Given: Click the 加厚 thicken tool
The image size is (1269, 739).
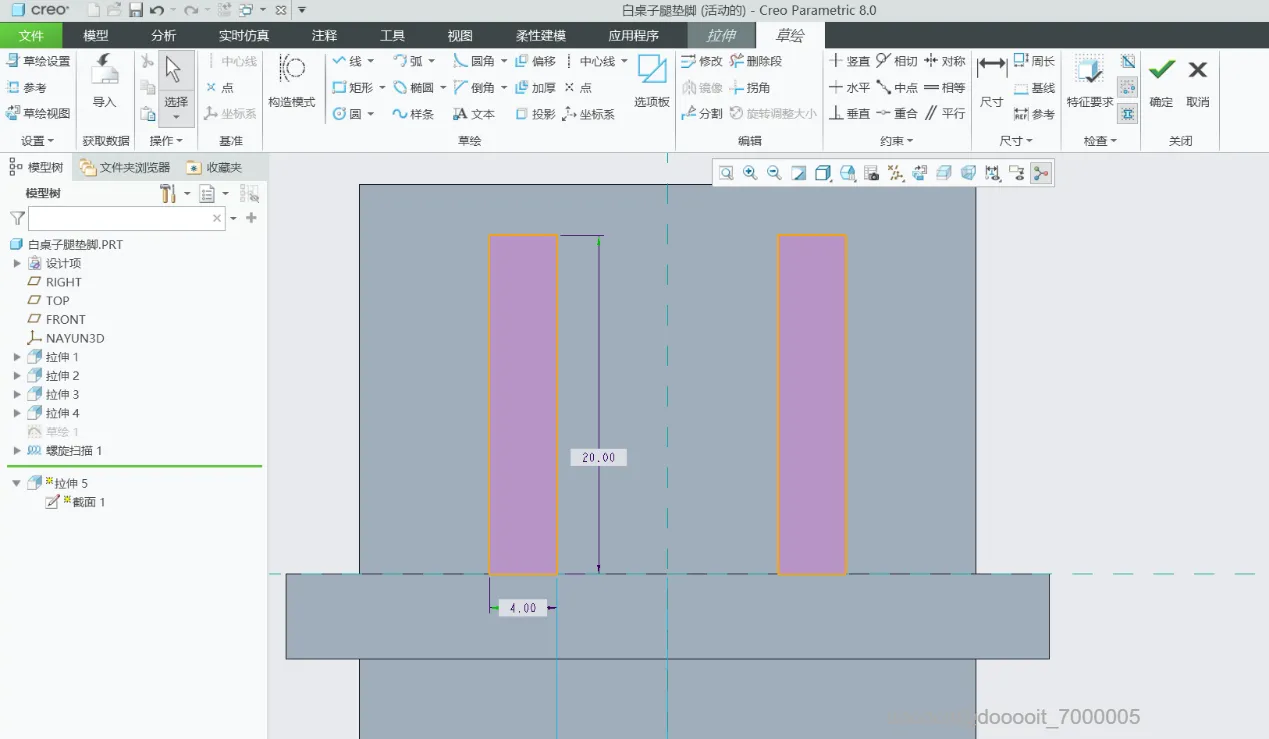Looking at the screenshot, I should click(535, 88).
